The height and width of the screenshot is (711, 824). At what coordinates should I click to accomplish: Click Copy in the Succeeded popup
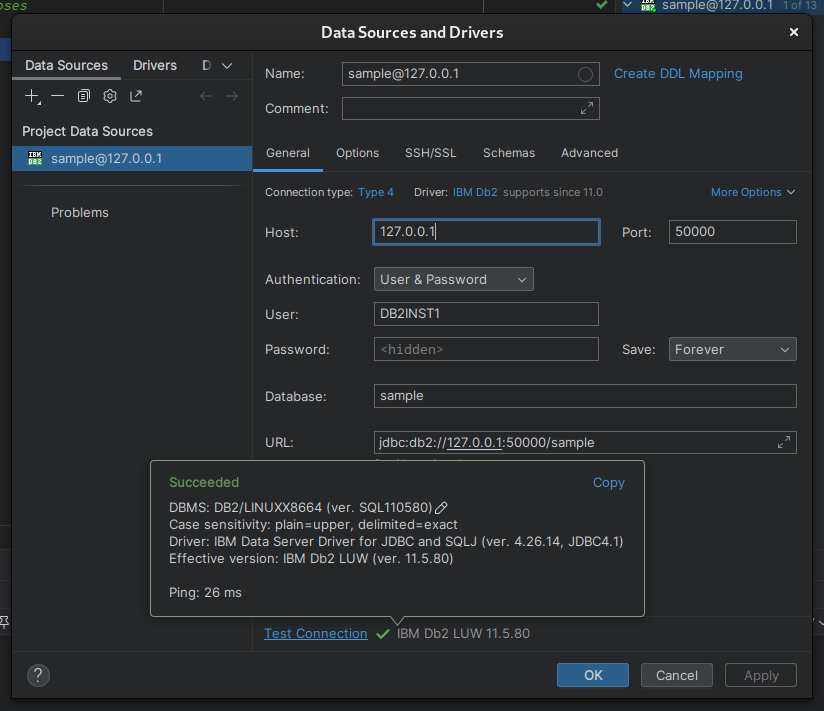608,482
